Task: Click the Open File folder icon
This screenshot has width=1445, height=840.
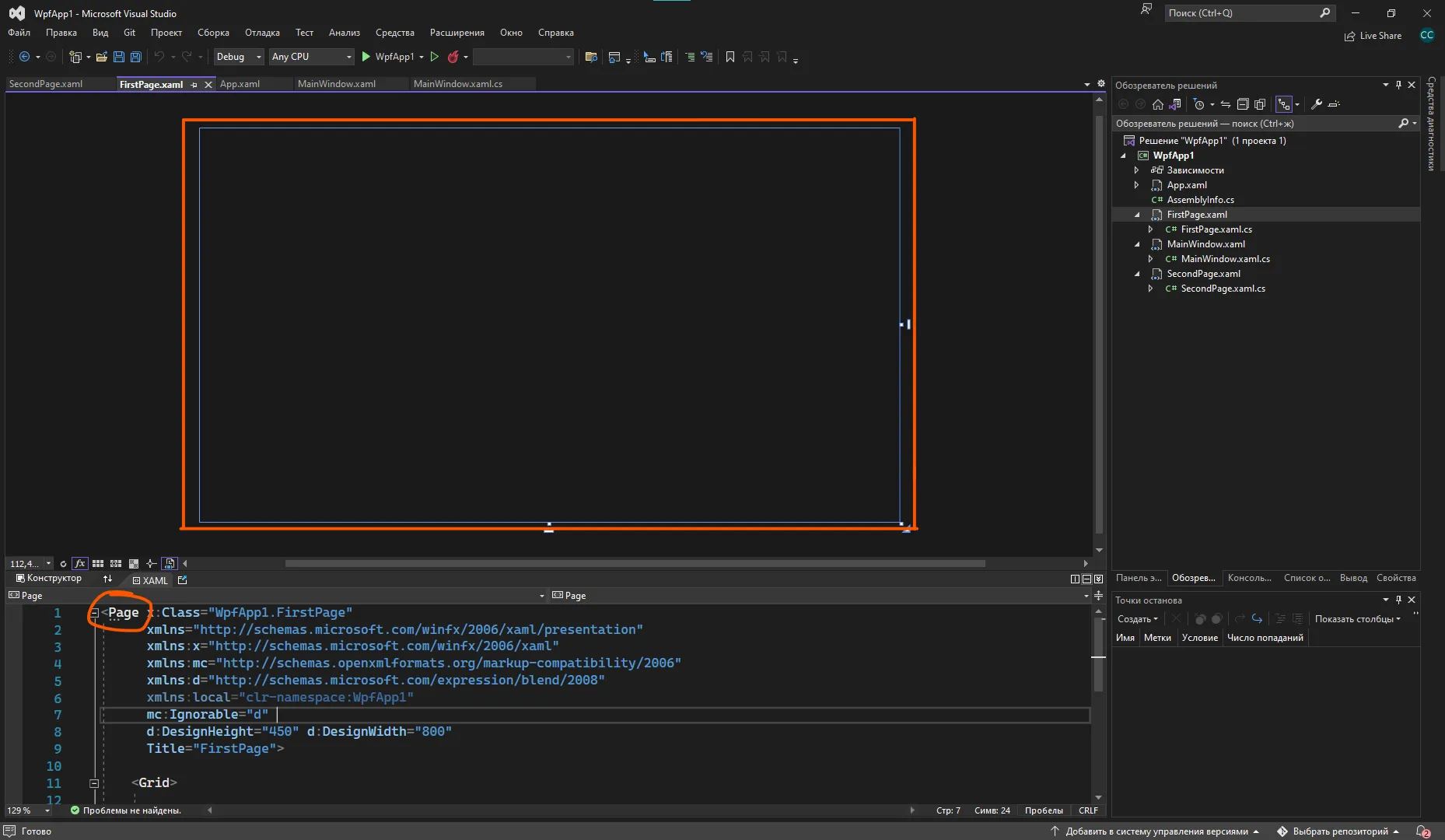Action: (101, 57)
